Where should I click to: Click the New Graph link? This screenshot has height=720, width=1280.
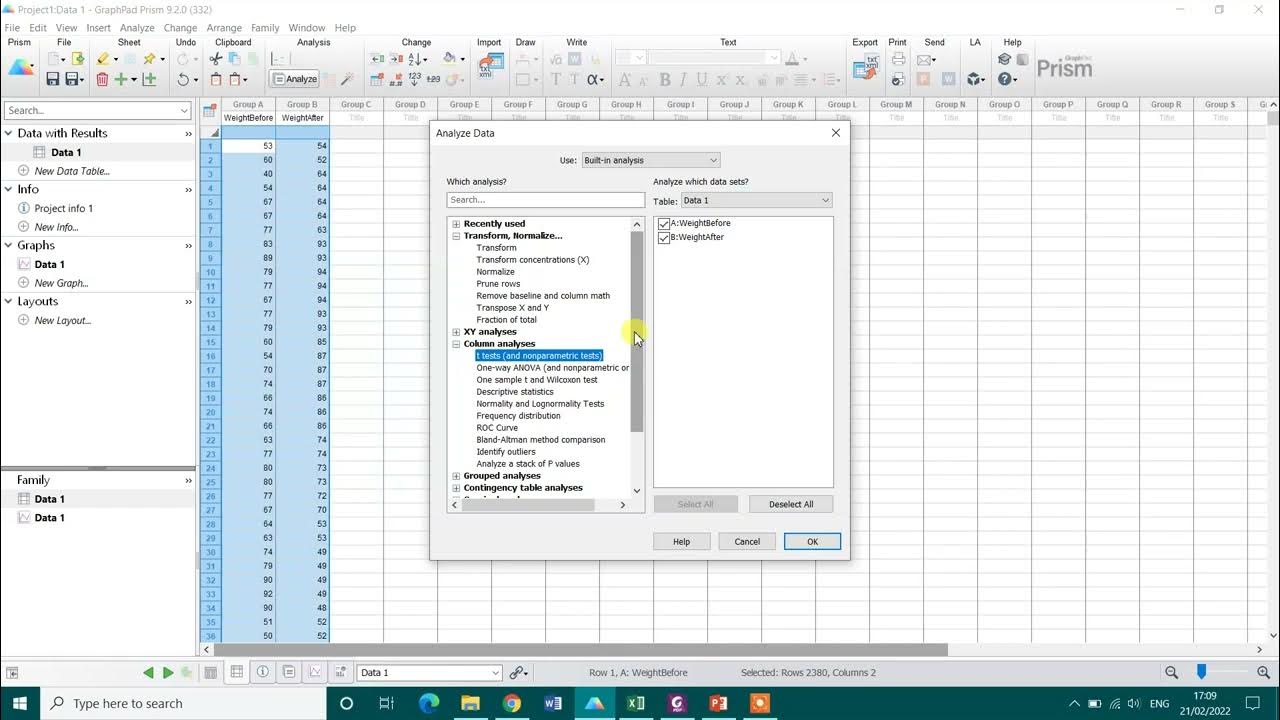coord(61,283)
